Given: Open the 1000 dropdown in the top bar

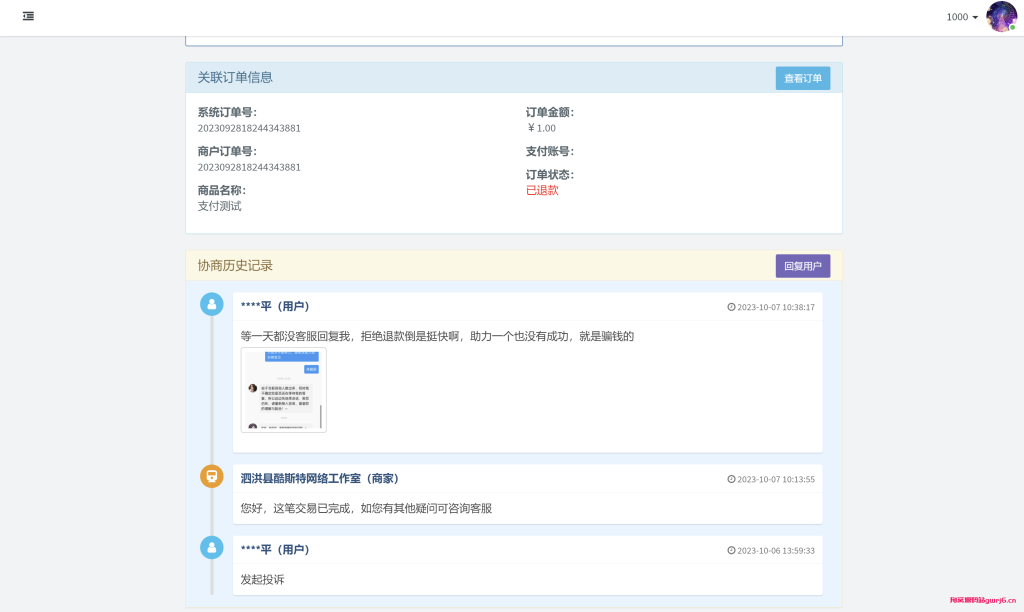Looking at the screenshot, I should coord(962,17).
